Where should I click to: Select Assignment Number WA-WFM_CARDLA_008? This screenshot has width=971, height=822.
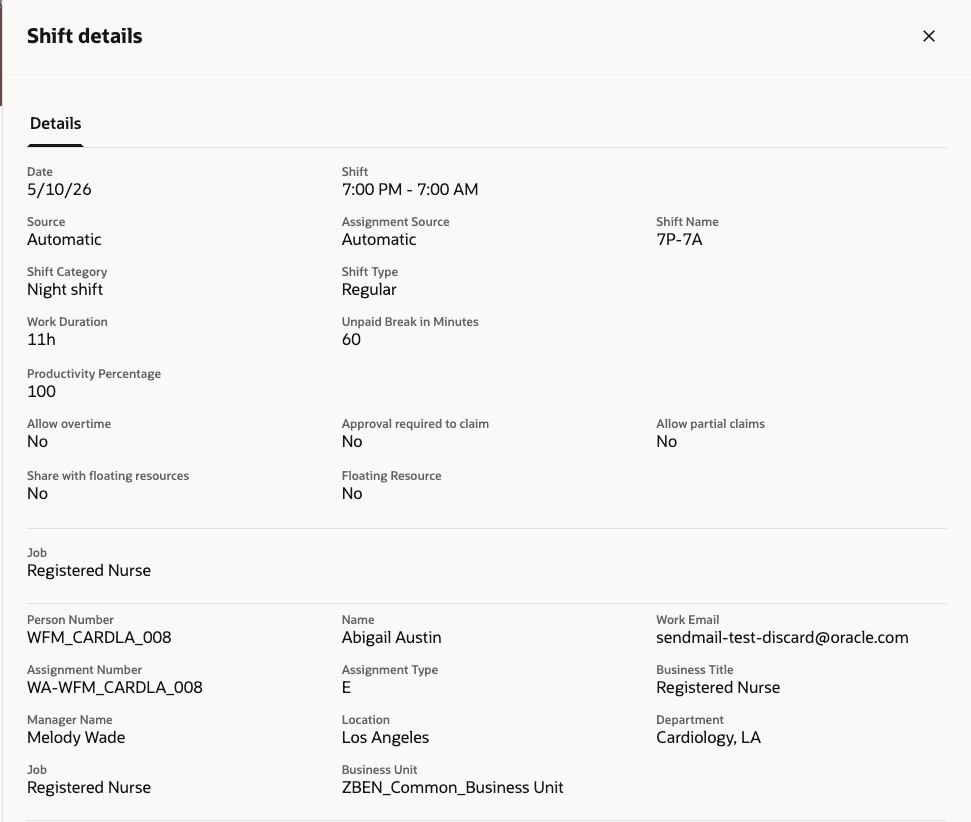pyautogui.click(x=115, y=688)
